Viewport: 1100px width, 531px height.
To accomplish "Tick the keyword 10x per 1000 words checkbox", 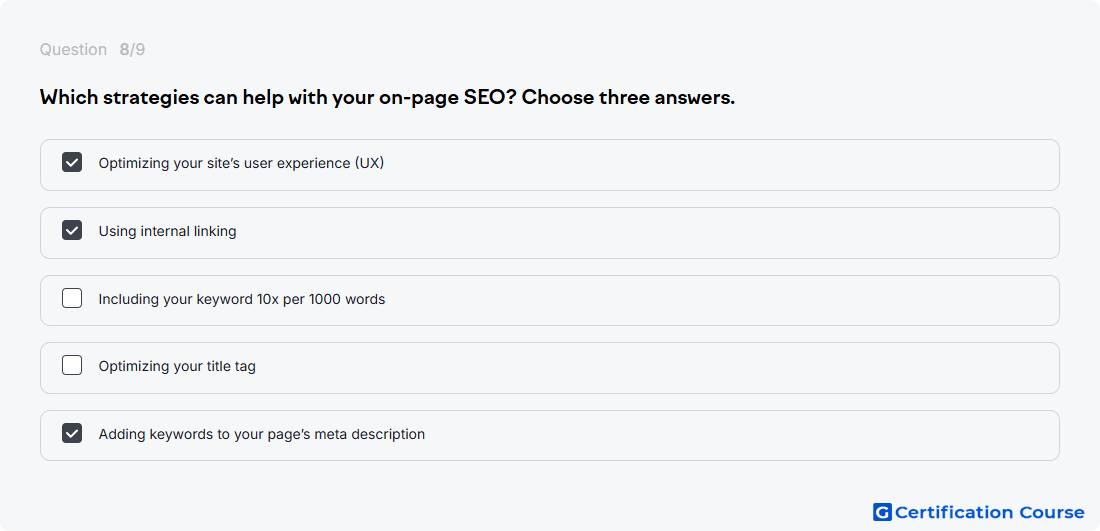I will click(72, 298).
